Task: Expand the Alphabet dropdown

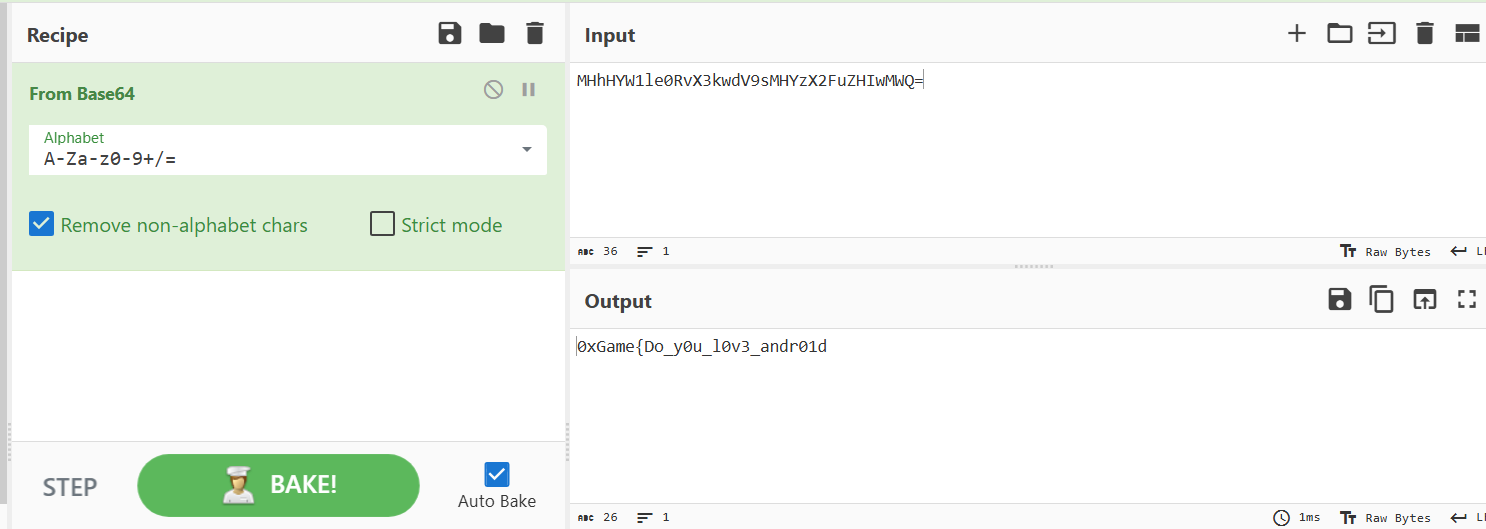Action: point(527,150)
